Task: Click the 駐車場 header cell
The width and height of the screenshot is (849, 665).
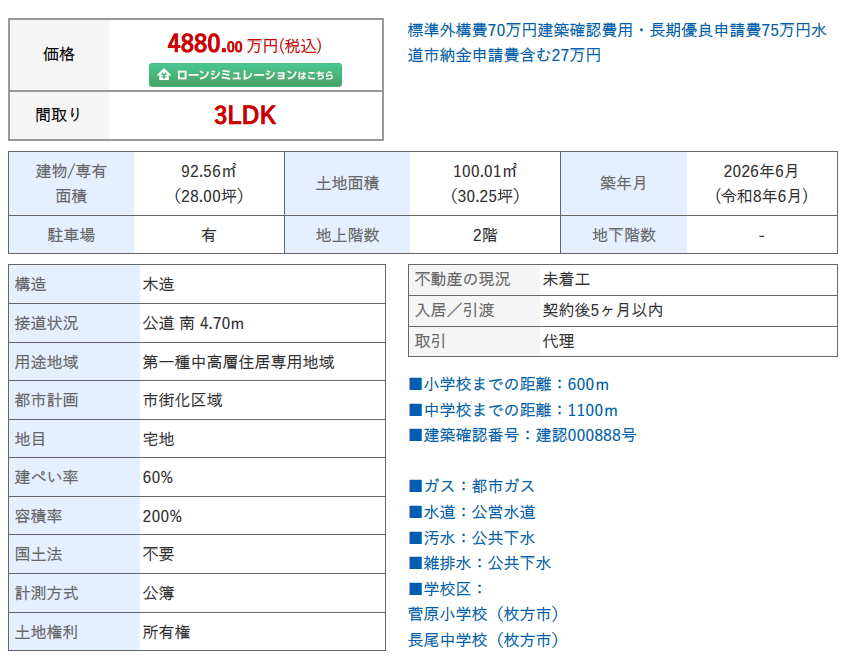Action: 70,235
